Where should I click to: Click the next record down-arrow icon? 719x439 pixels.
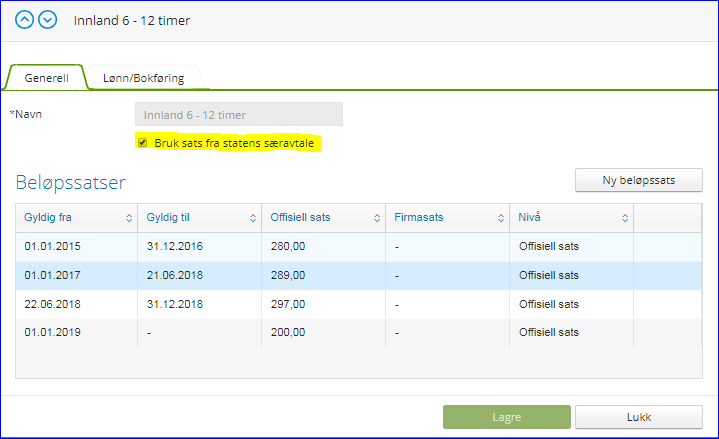coord(47,20)
